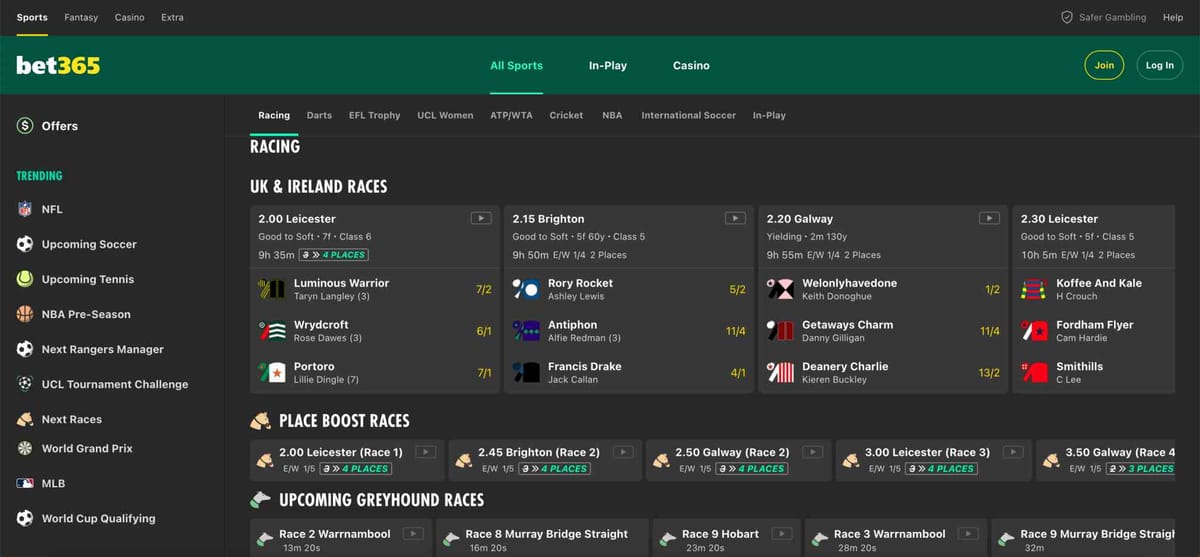
Task: Click Luminous Warrior jockey silks icon
Action: [x=272, y=289]
